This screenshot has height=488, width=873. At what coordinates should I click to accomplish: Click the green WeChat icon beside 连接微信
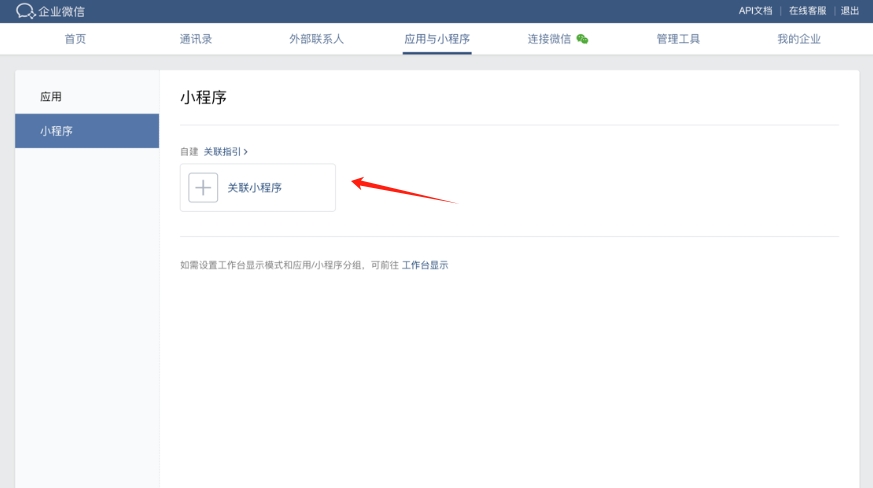(582, 39)
